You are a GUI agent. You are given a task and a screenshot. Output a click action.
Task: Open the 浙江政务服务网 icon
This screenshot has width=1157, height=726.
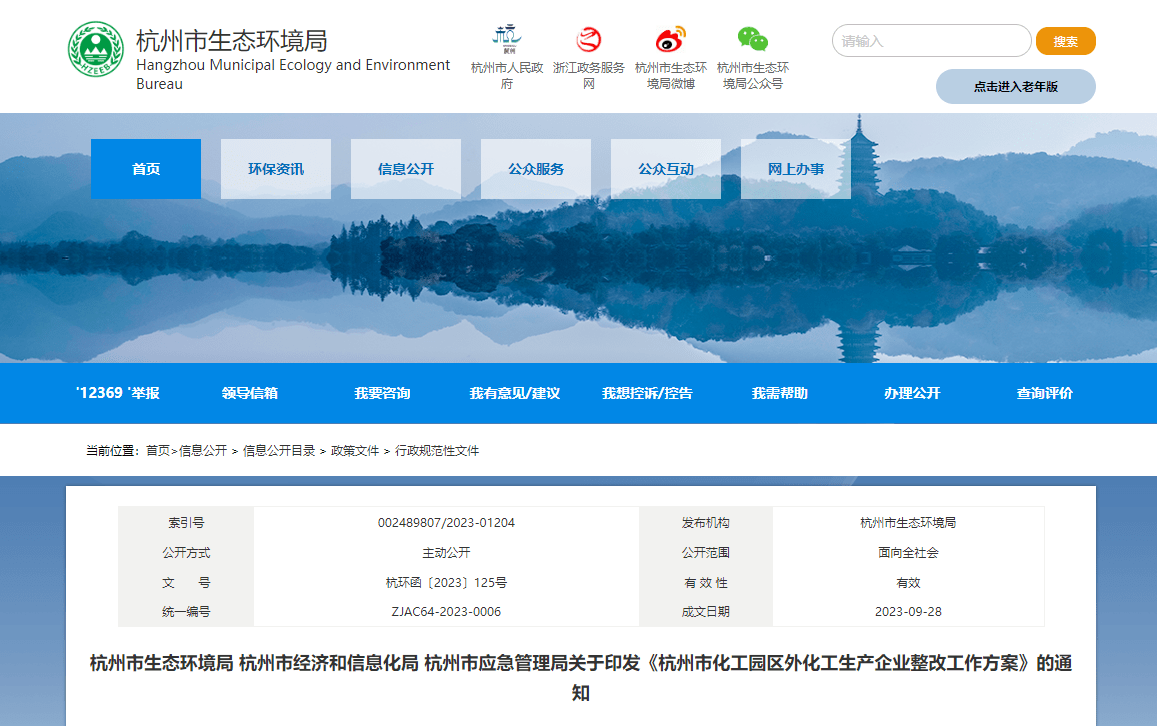click(x=589, y=39)
